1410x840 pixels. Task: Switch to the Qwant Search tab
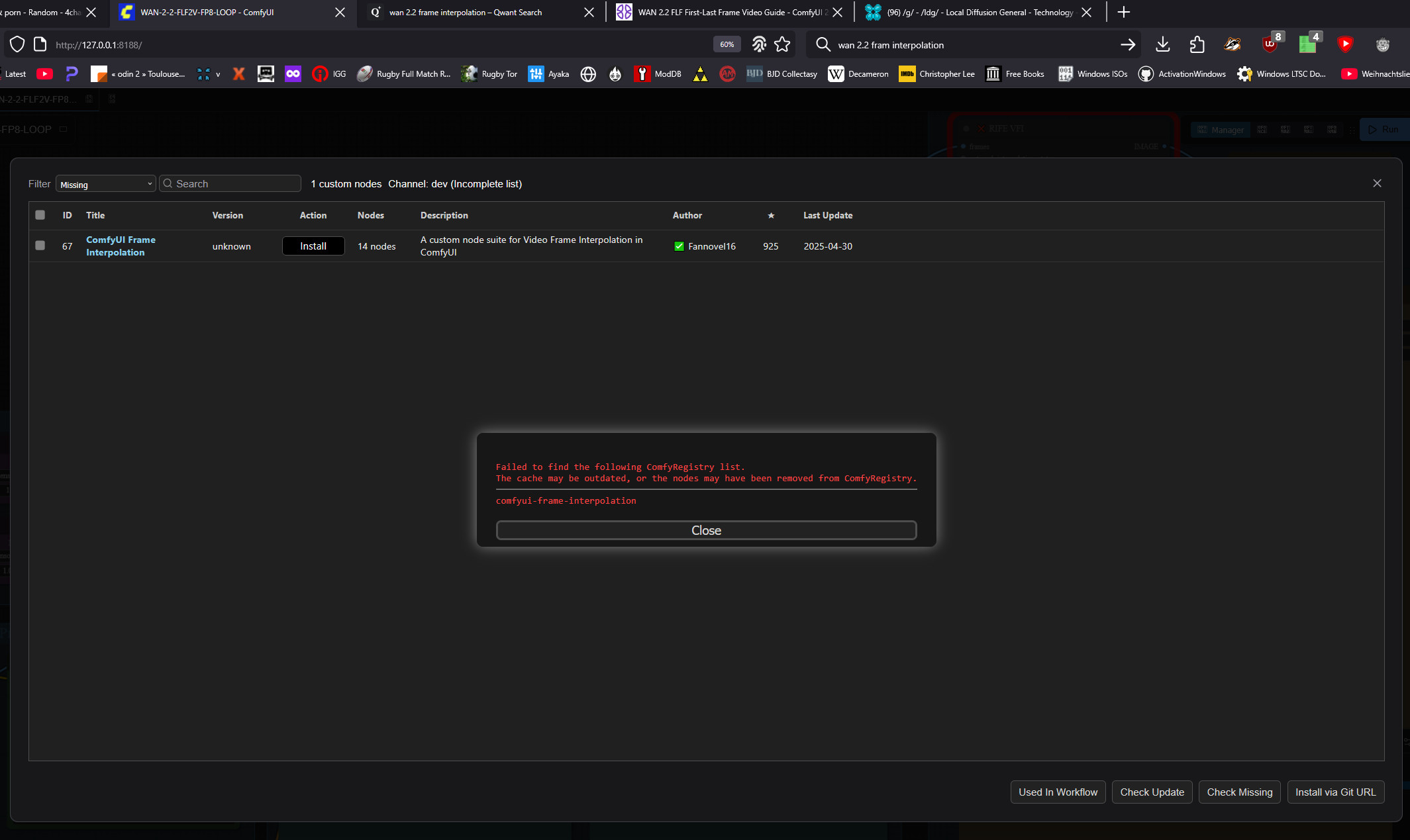coord(465,12)
